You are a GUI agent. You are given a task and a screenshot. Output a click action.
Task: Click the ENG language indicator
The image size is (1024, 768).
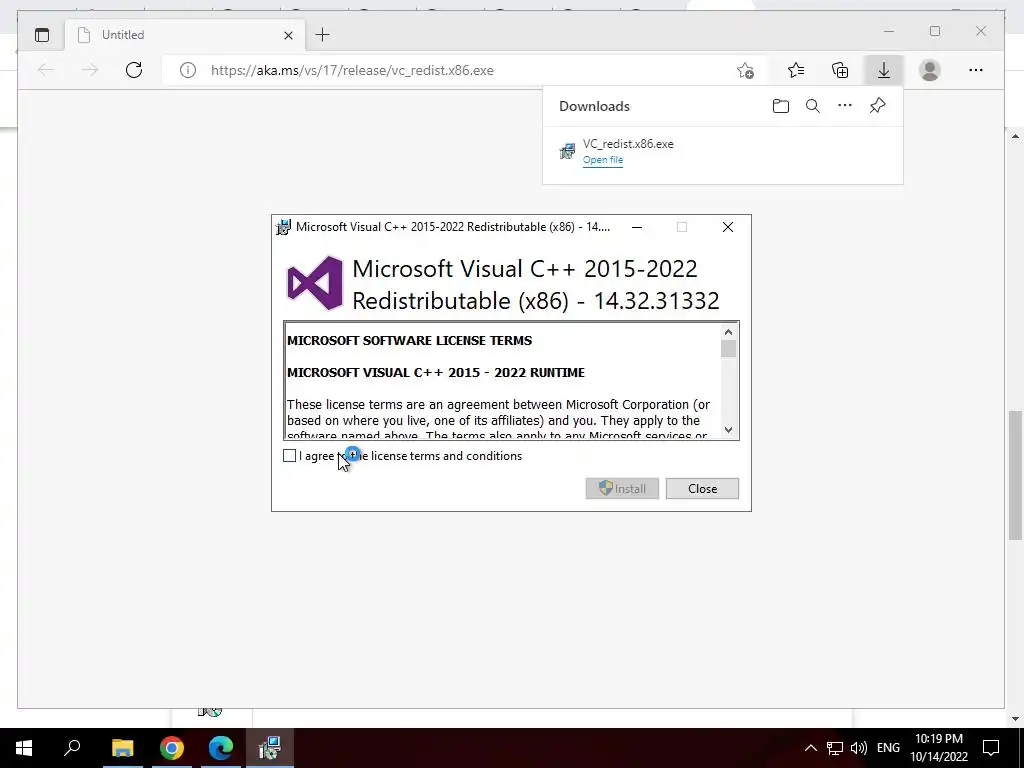pyautogui.click(x=888, y=748)
